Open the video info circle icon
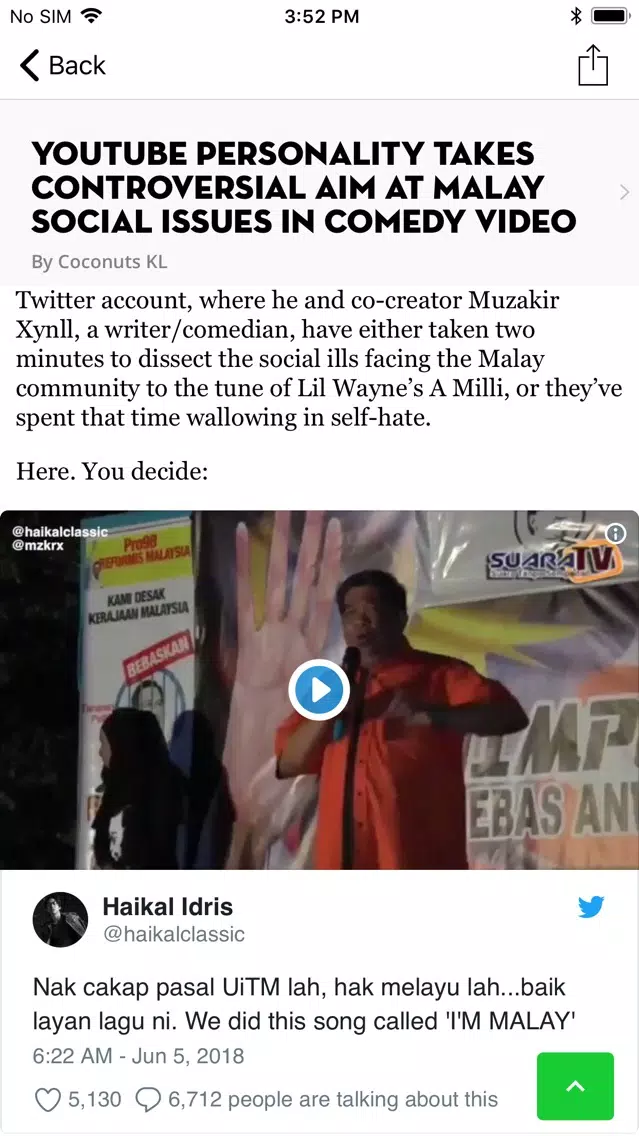This screenshot has width=639, height=1136. coord(615,534)
